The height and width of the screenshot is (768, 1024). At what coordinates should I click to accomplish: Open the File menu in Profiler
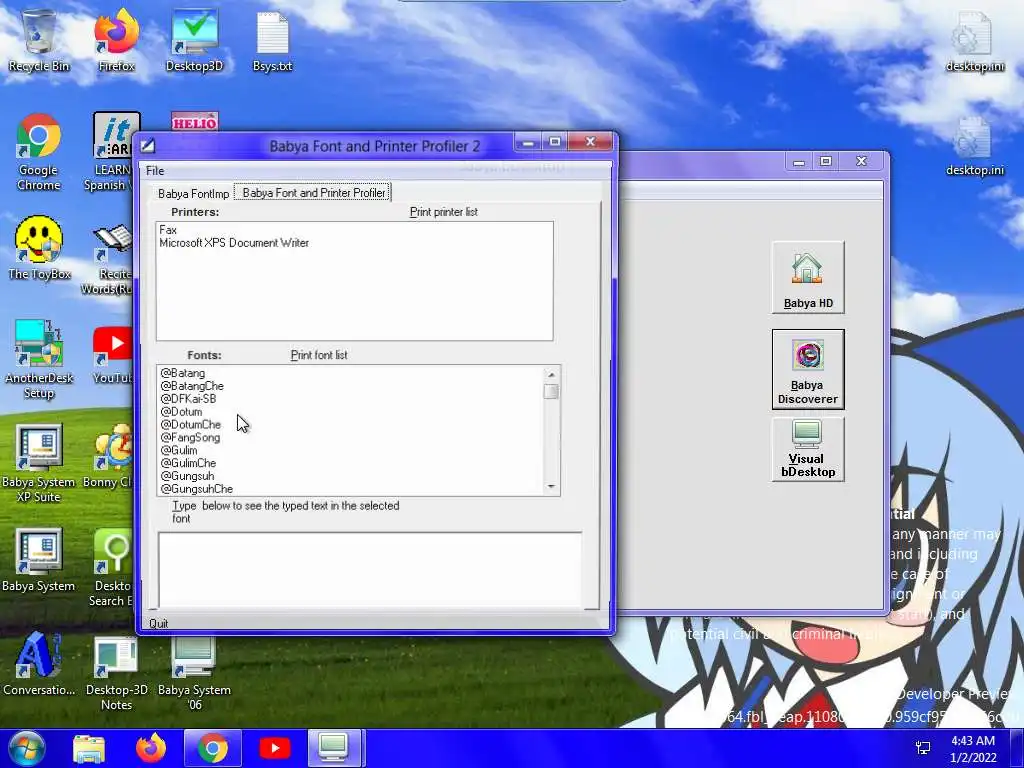click(155, 170)
